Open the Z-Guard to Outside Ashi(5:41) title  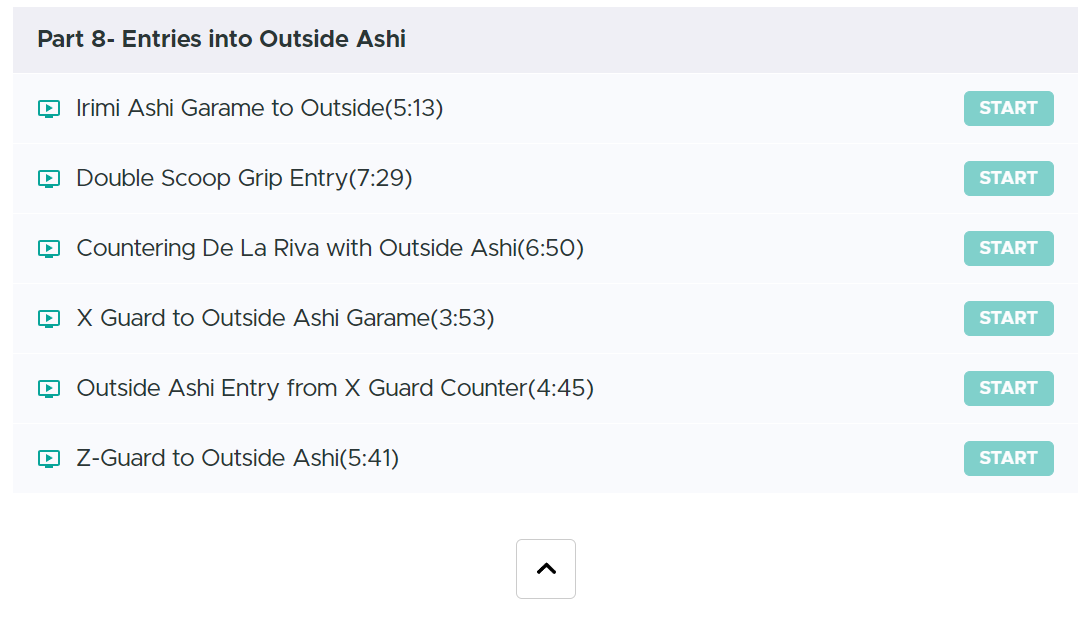tap(237, 458)
